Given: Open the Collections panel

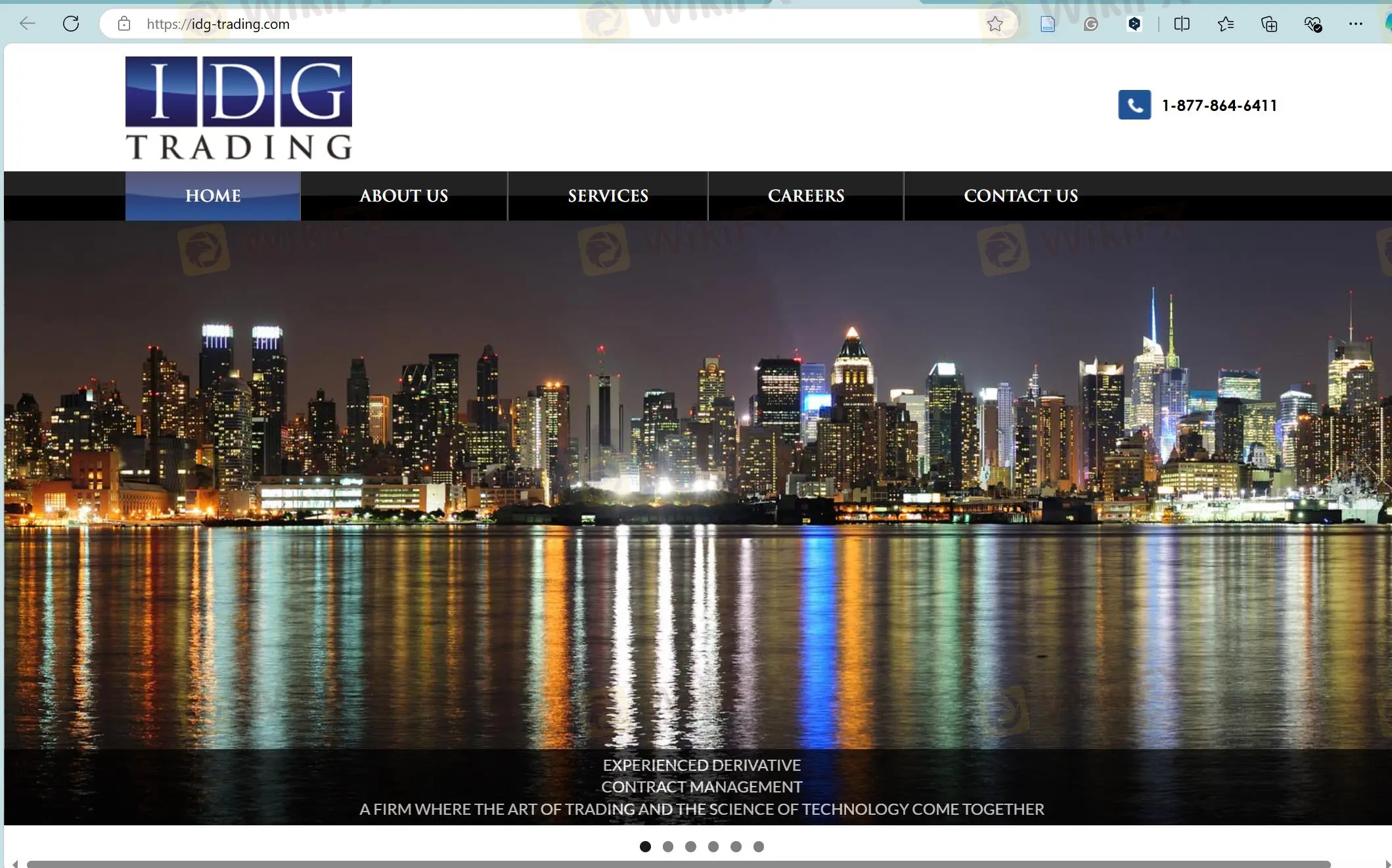Looking at the screenshot, I should tap(1269, 24).
